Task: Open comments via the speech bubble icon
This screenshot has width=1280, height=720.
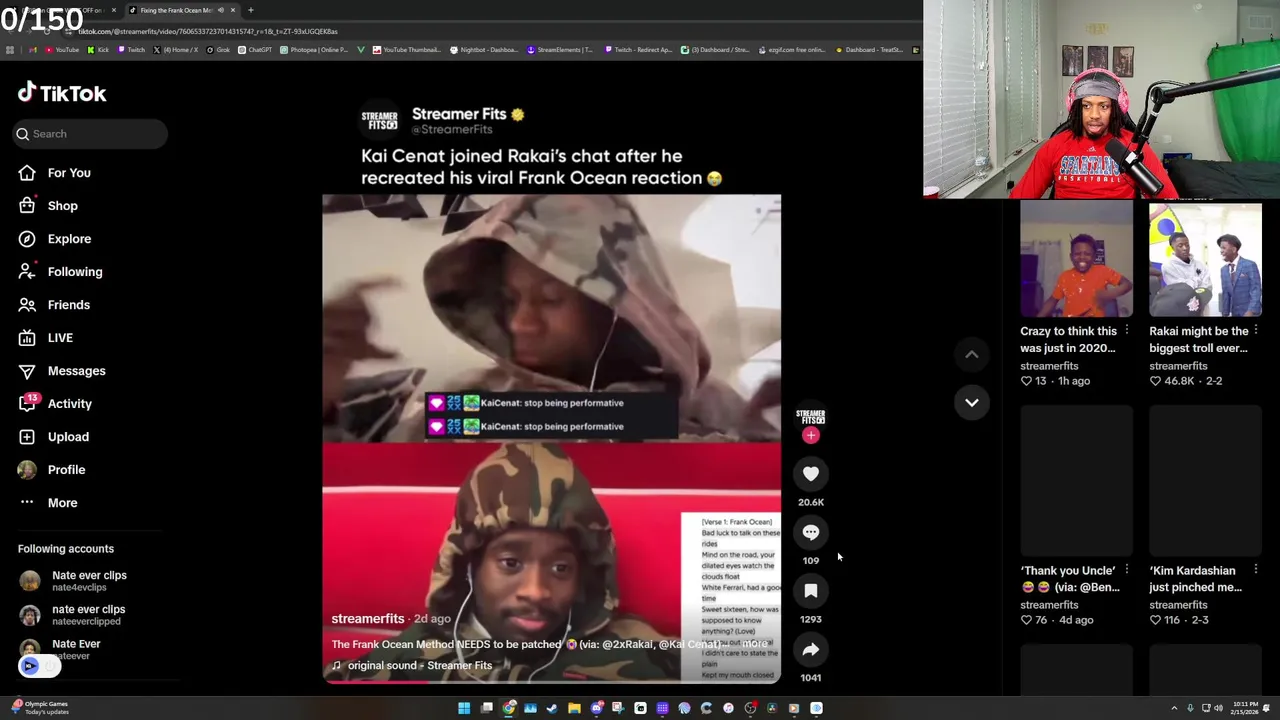Action: pos(811,533)
